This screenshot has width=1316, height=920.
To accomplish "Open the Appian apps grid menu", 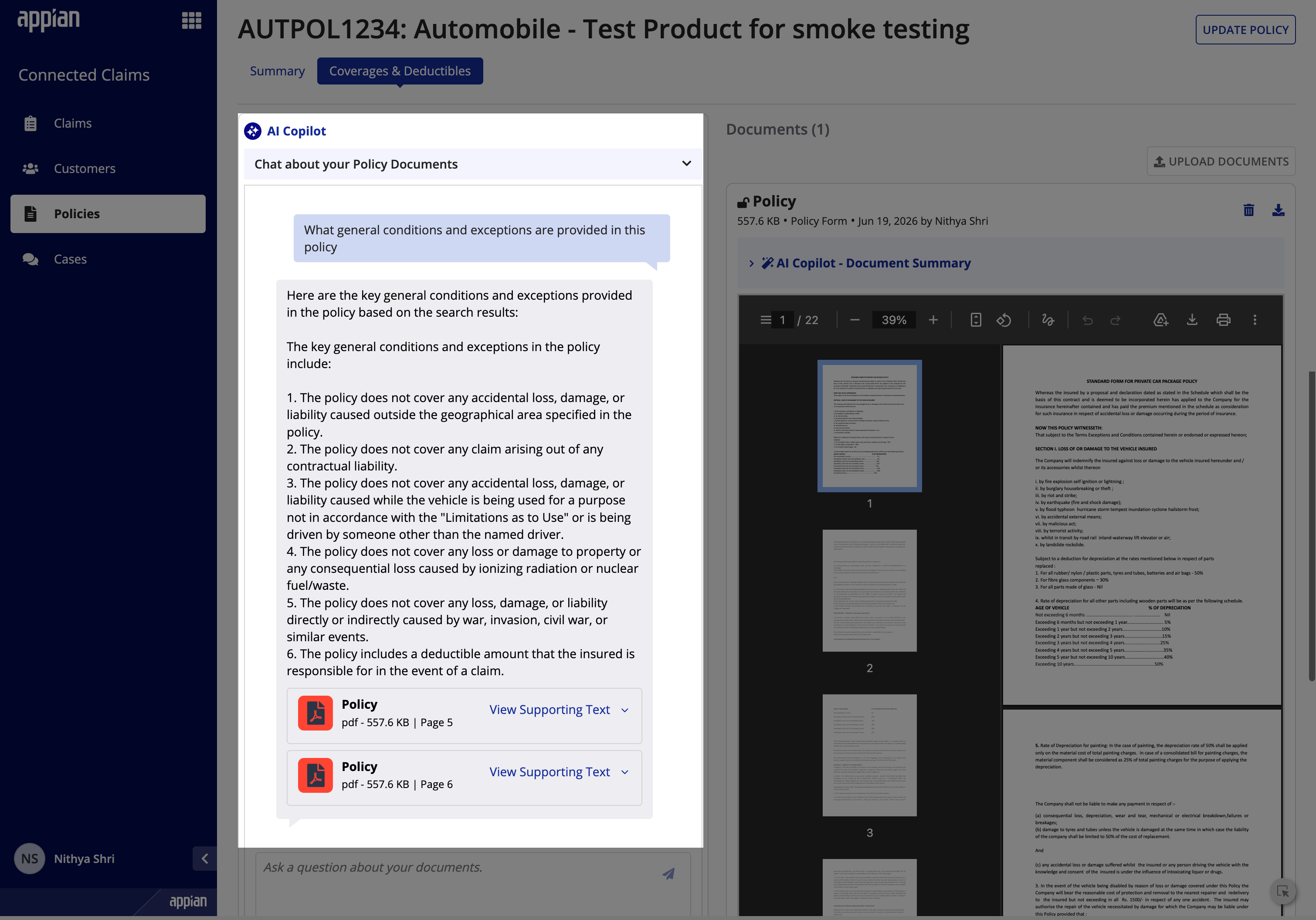I will 191,20.
